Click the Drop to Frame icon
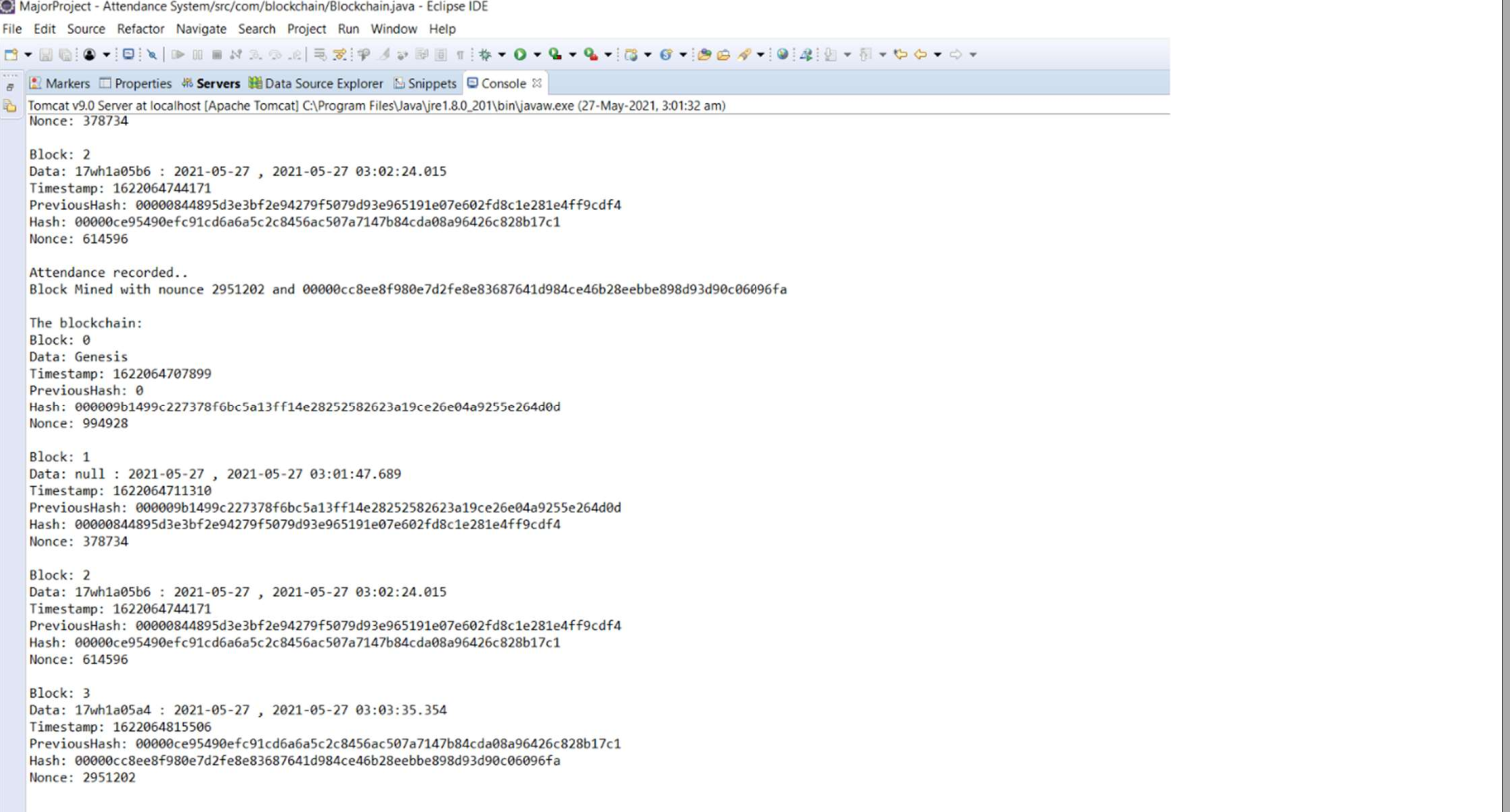 (x=319, y=54)
